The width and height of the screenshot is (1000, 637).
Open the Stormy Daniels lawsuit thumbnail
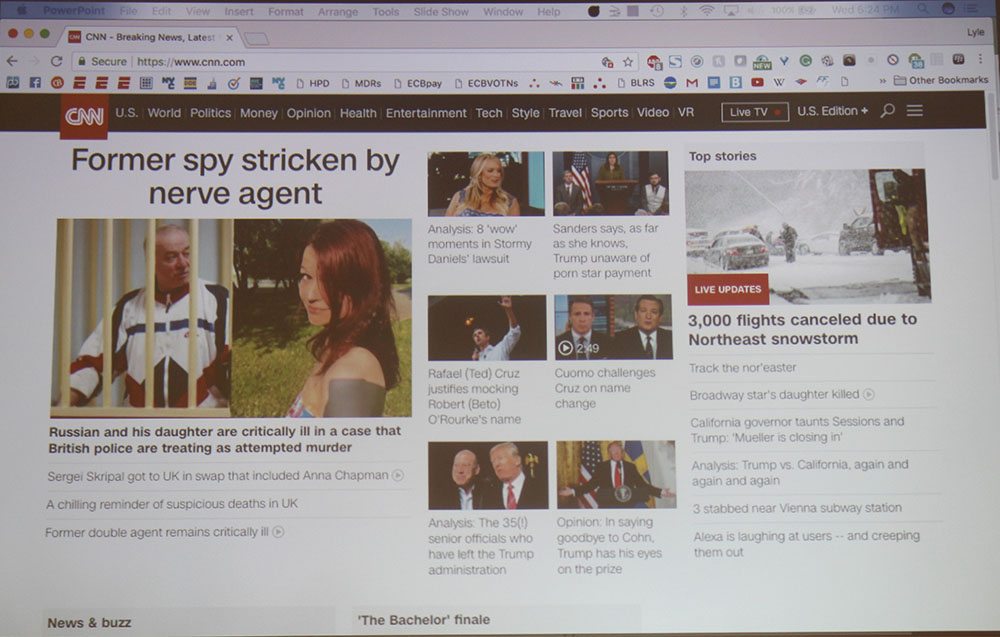pyautogui.click(x=486, y=184)
